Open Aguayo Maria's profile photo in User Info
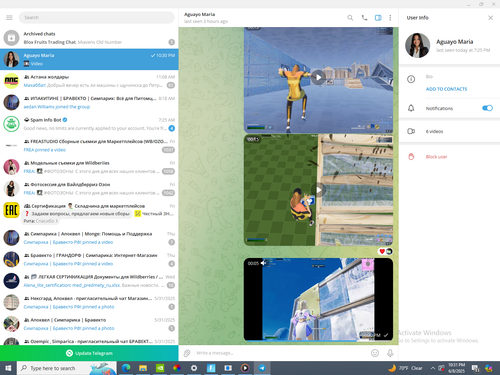 [x=417, y=45]
